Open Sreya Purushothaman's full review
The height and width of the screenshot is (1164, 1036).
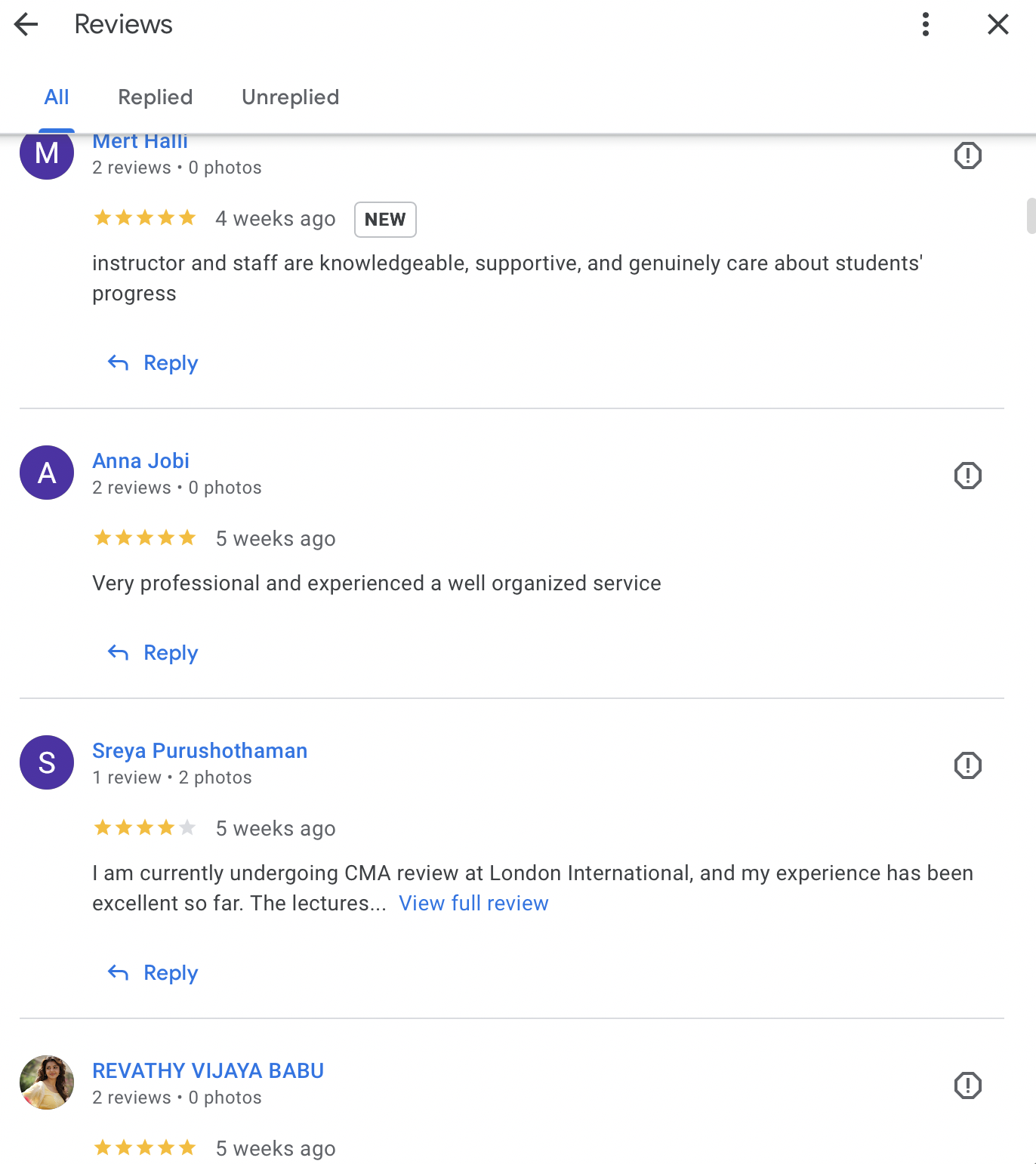(474, 903)
